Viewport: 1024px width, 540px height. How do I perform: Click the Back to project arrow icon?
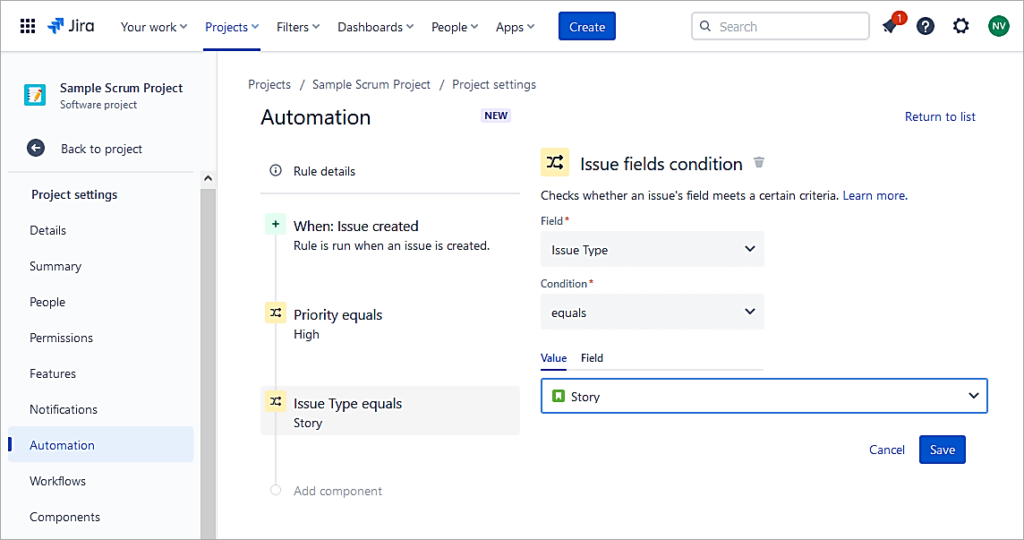[36, 148]
